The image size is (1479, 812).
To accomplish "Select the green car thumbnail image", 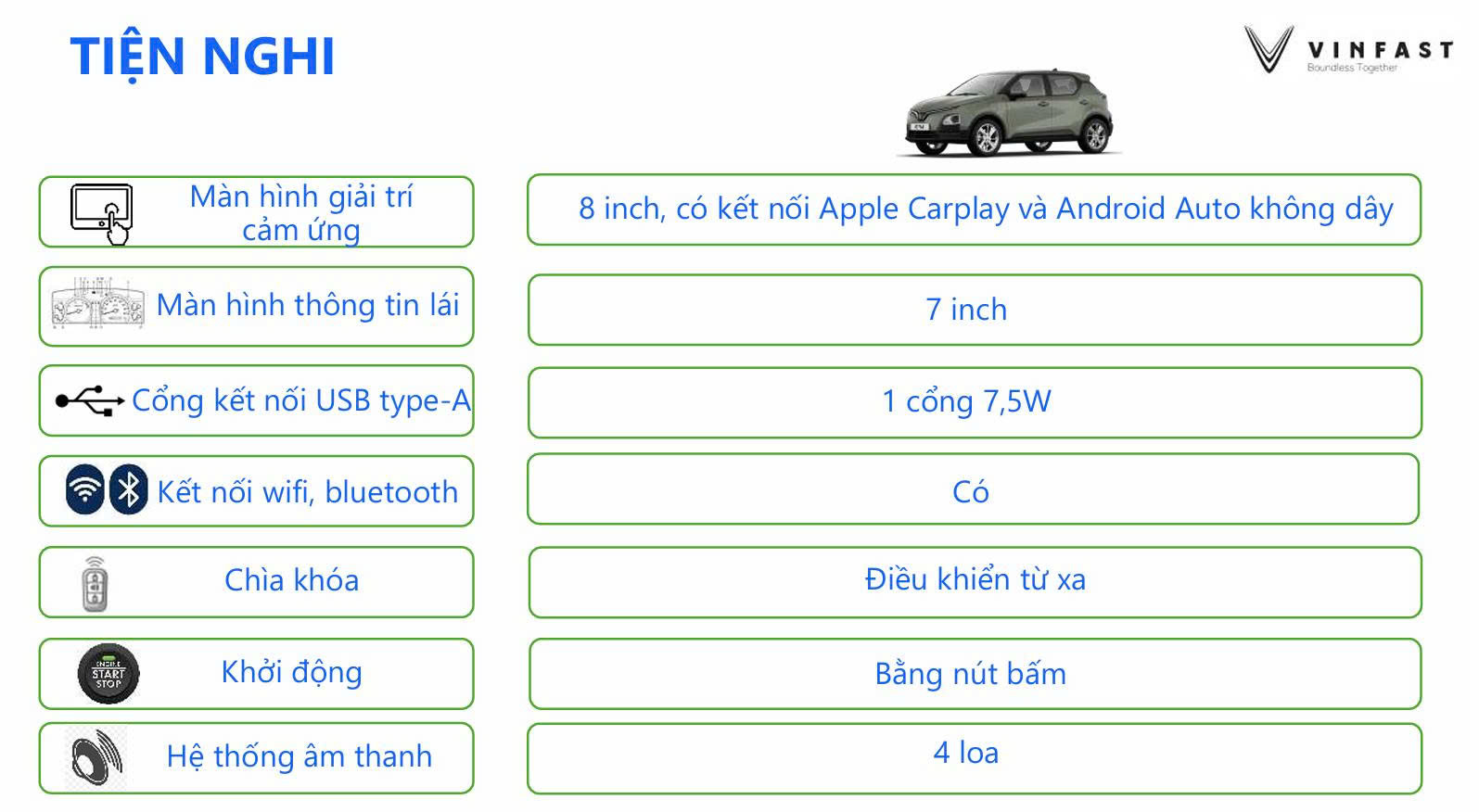I will coord(1009,113).
